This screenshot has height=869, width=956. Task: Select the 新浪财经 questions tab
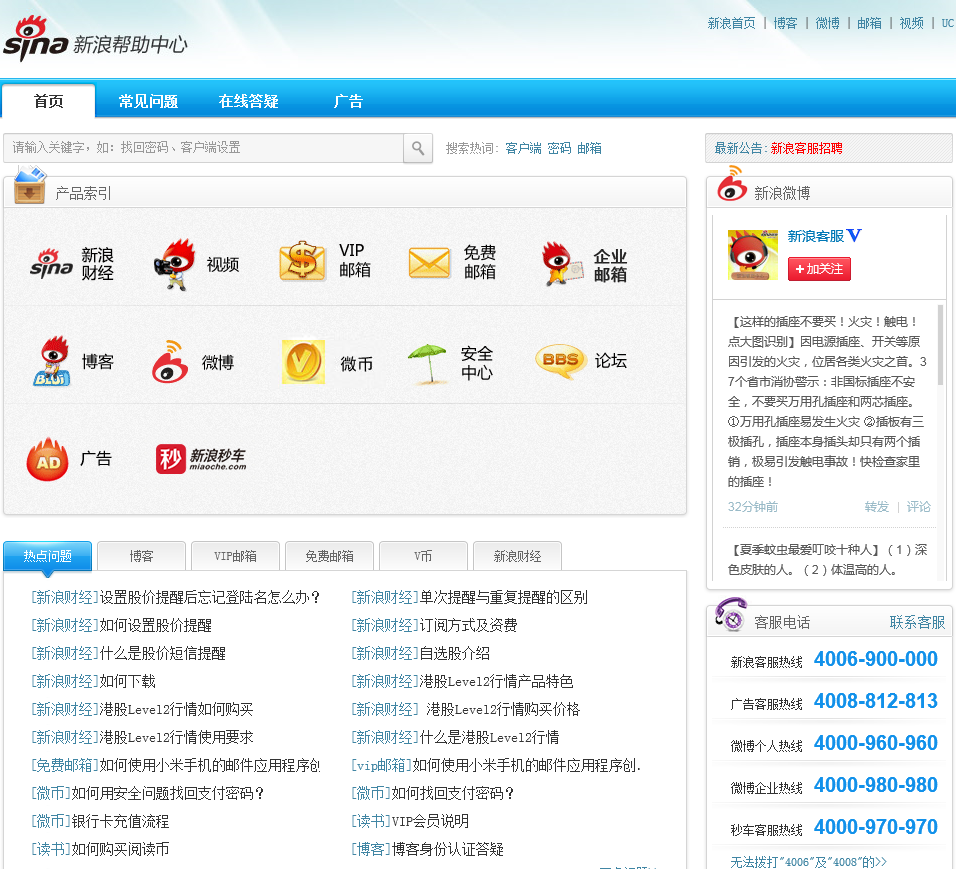pos(517,556)
